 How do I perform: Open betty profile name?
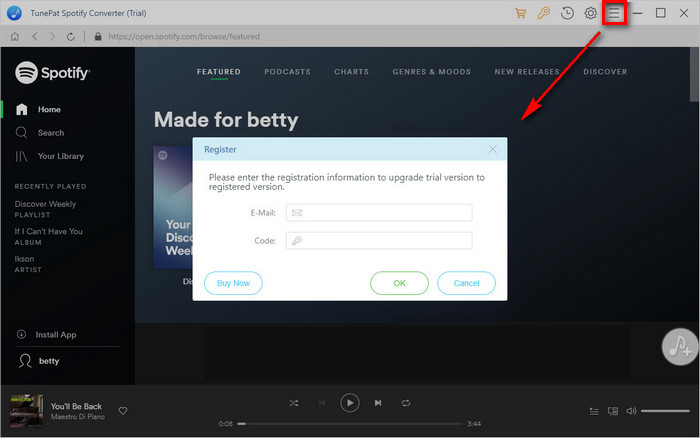click(x=49, y=361)
